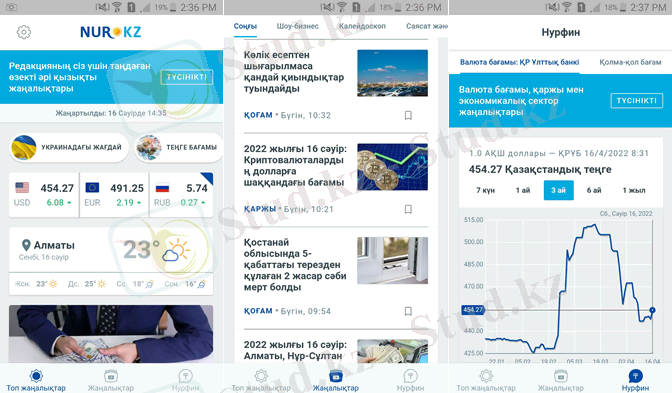
Task: Tap ТҮСІНІКТІ in the Нурфин banner
Action: [x=636, y=101]
